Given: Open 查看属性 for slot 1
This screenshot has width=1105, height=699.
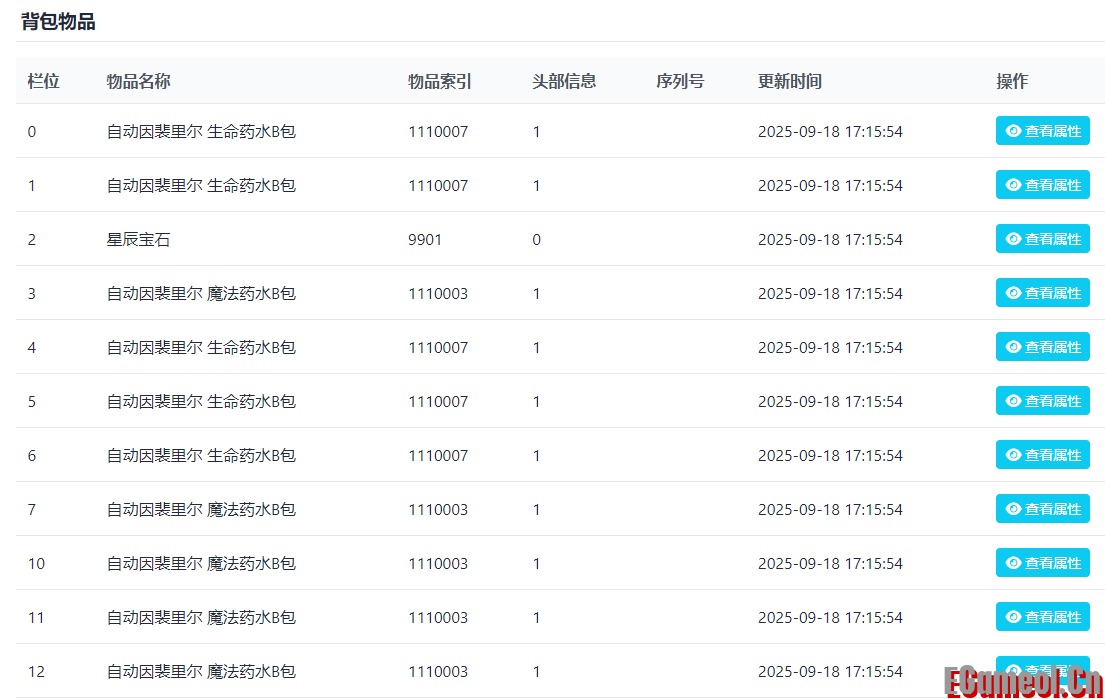Looking at the screenshot, I should [1043, 184].
